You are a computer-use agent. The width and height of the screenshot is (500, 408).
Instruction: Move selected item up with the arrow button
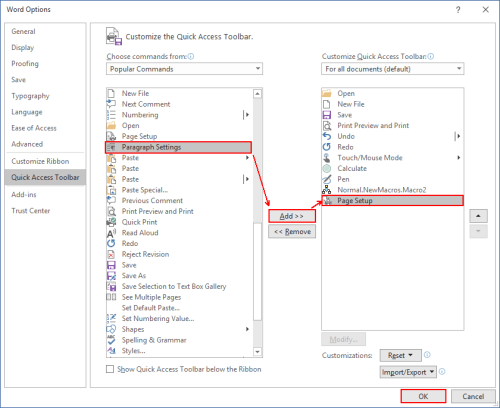click(478, 216)
